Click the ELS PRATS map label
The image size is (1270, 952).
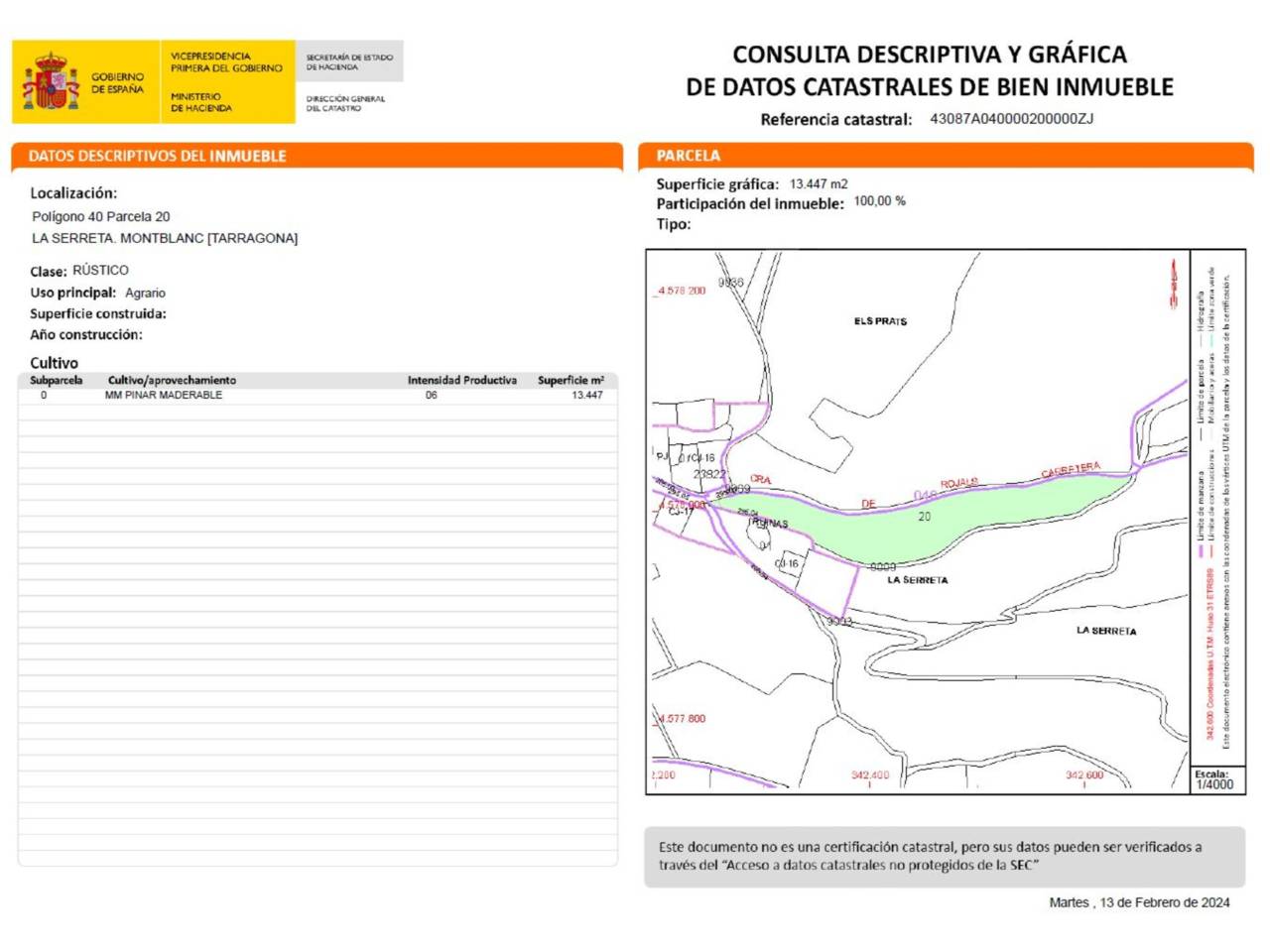point(880,321)
